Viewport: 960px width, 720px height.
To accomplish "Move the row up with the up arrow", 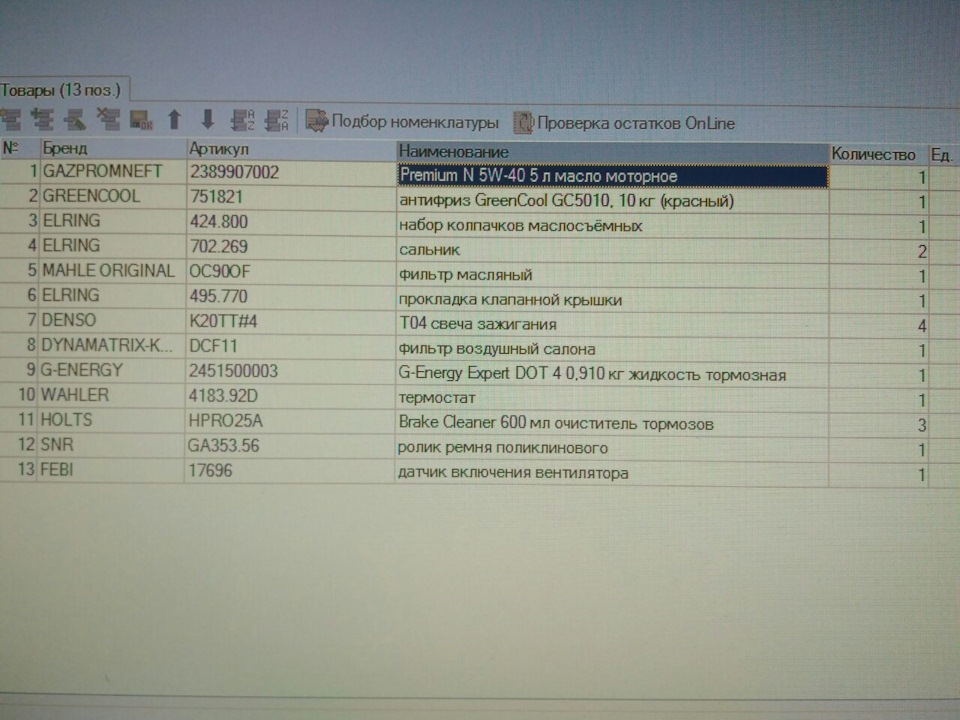I will tap(174, 119).
